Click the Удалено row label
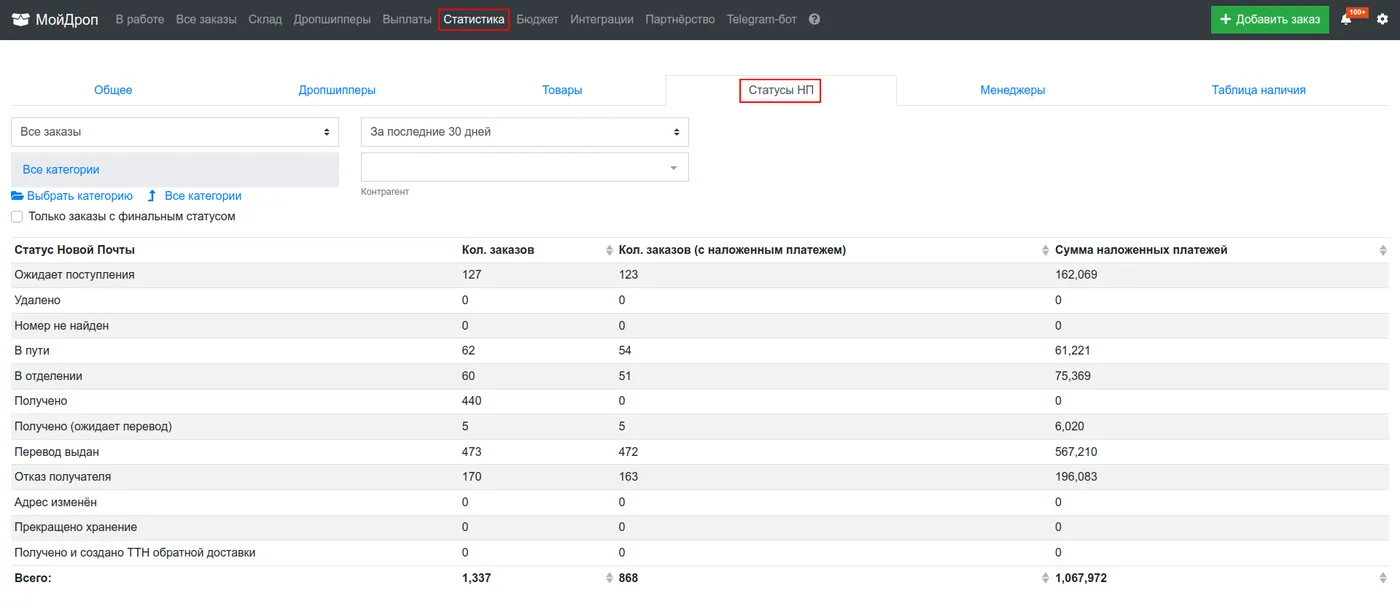 38,300
